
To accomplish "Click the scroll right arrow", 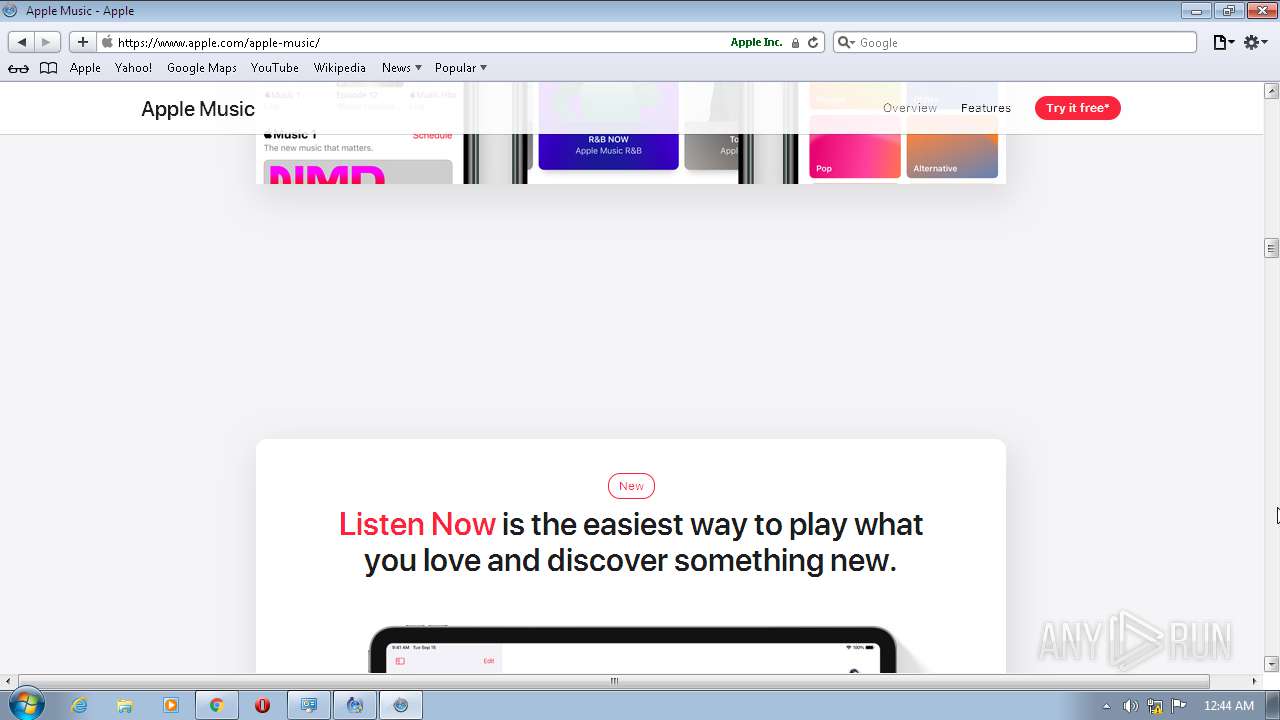I will 1254,681.
